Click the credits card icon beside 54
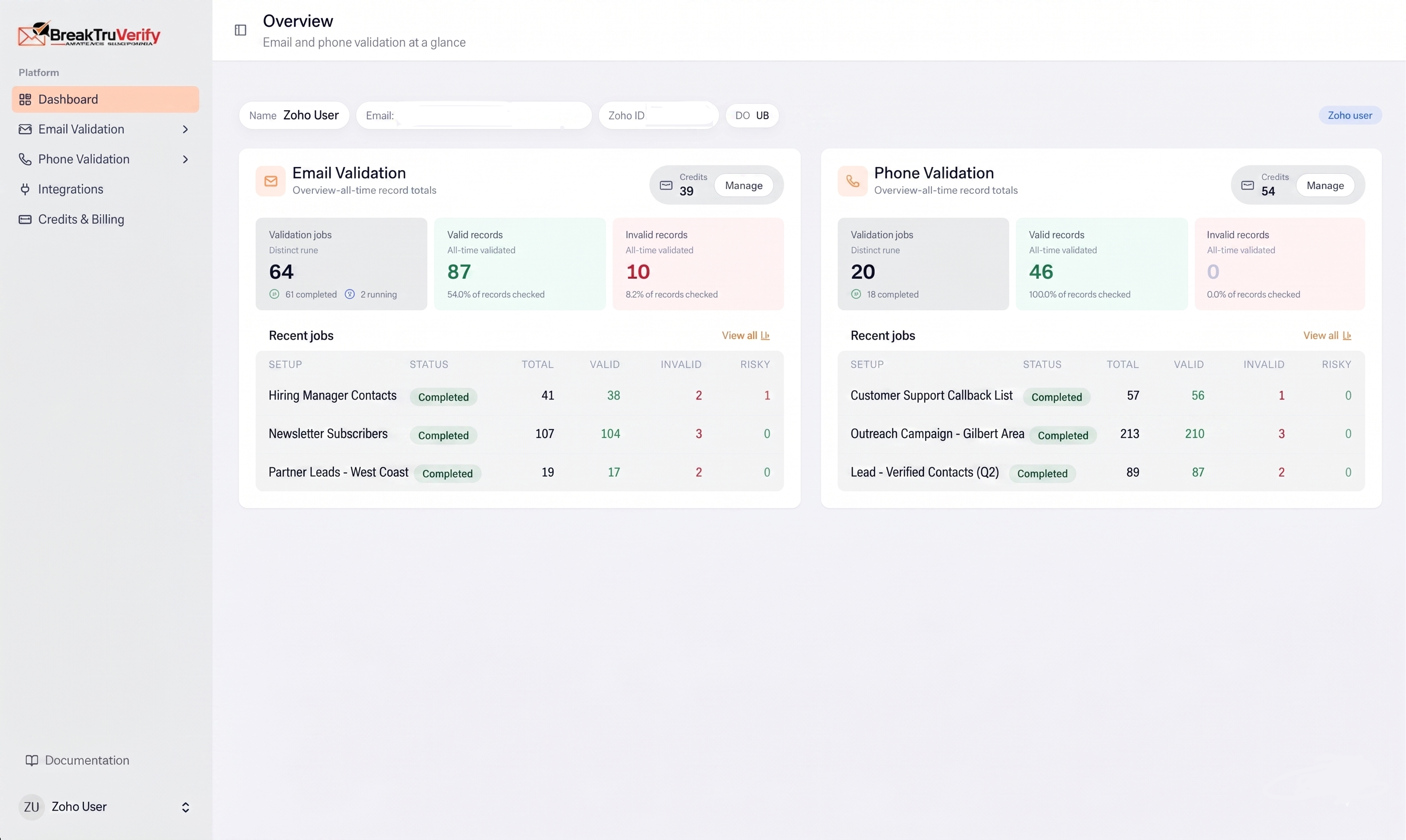 tap(1247, 186)
